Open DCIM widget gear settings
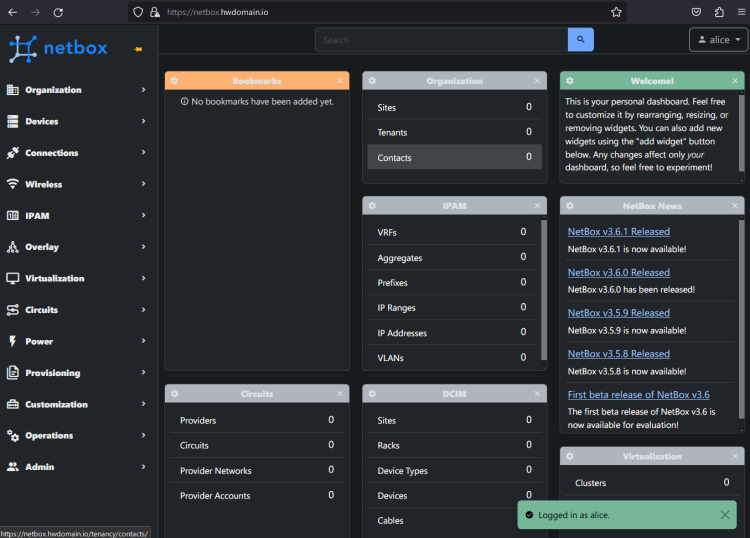Viewport: 750px width, 538px height. click(x=372, y=394)
